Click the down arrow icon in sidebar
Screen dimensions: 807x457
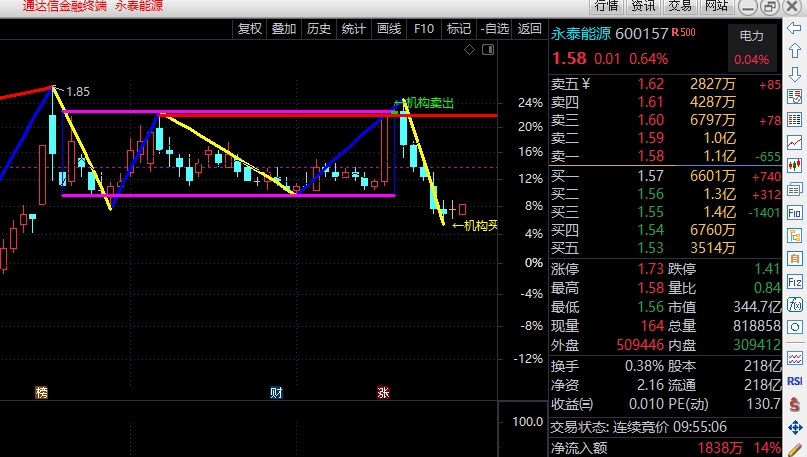[795, 74]
